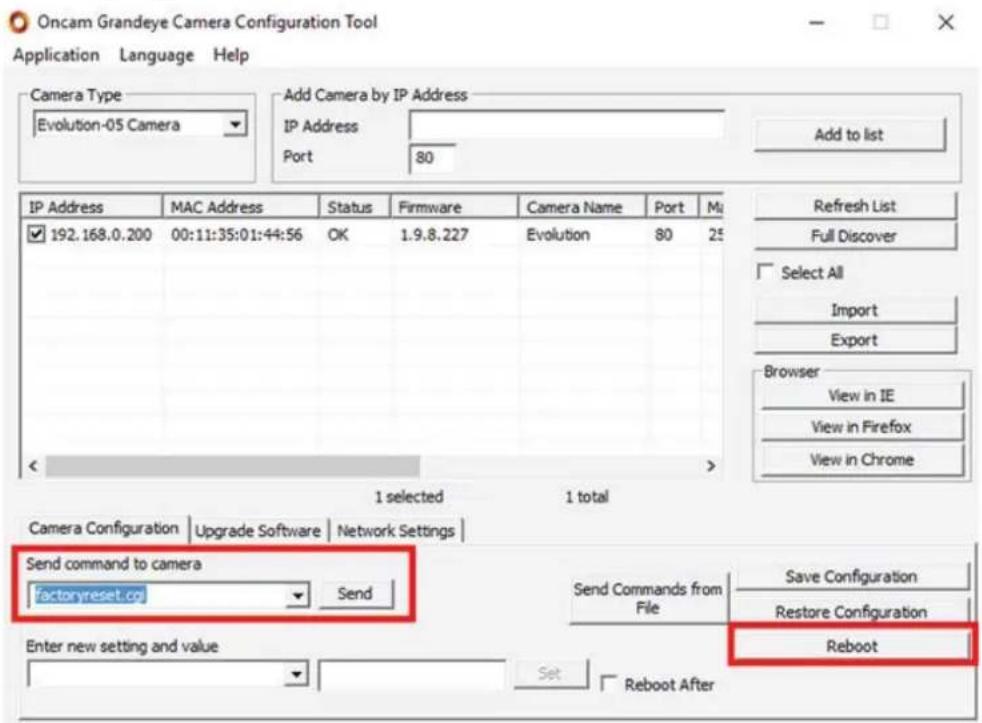Click the Save Configuration button
The width and height of the screenshot is (982, 723).
pos(851,576)
